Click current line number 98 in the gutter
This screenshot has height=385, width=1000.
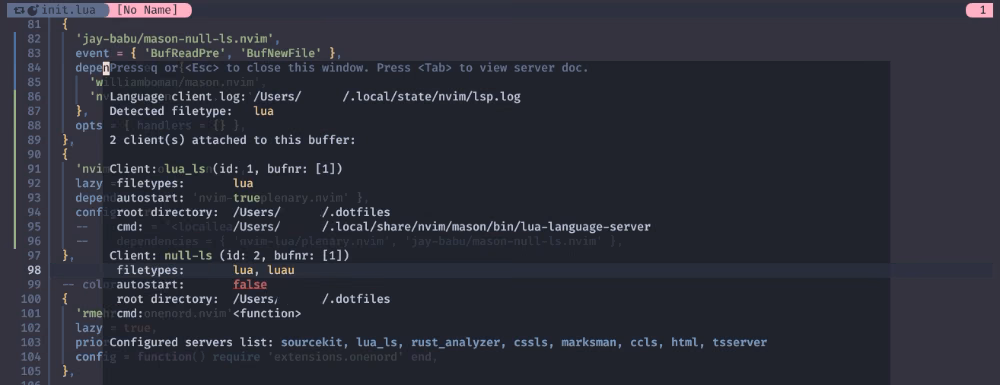[34, 270]
